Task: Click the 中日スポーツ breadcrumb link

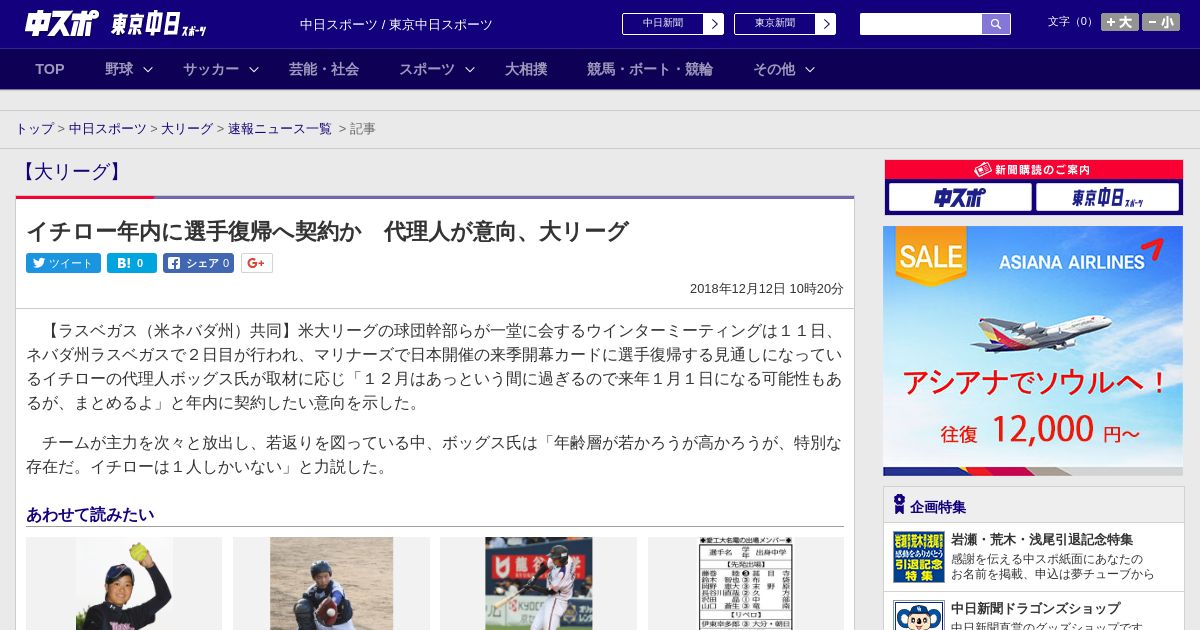Action: [108, 129]
